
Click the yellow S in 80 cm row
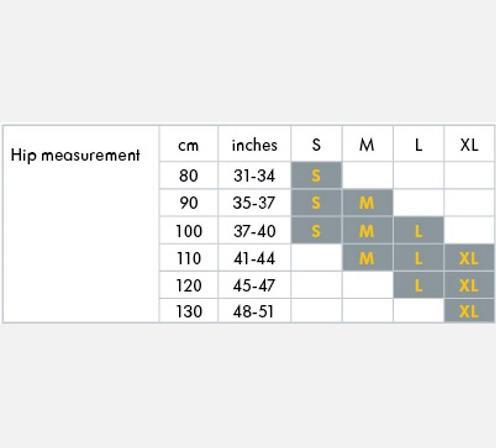316,176
